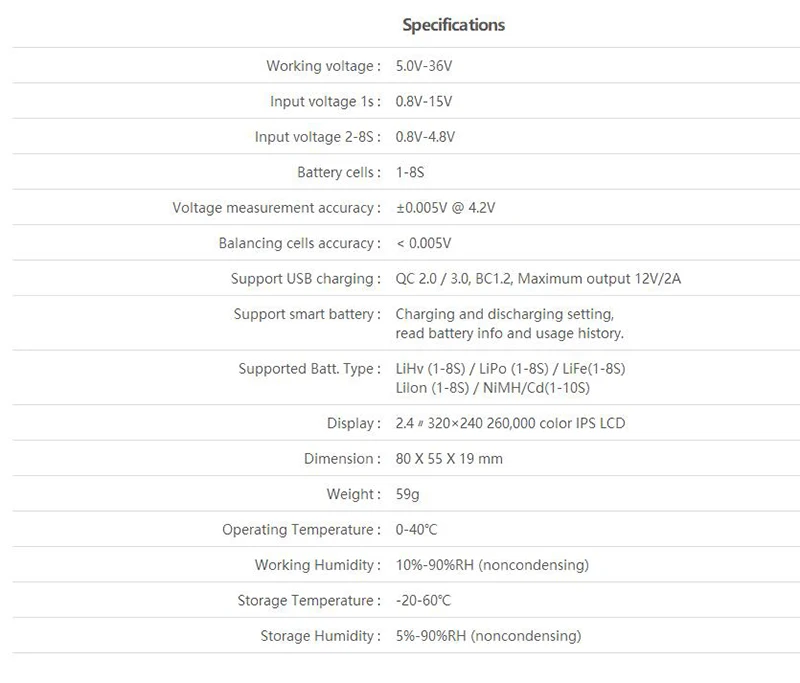
Task: Select the ±0.005V @ 4.2V value
Action: pos(445,208)
